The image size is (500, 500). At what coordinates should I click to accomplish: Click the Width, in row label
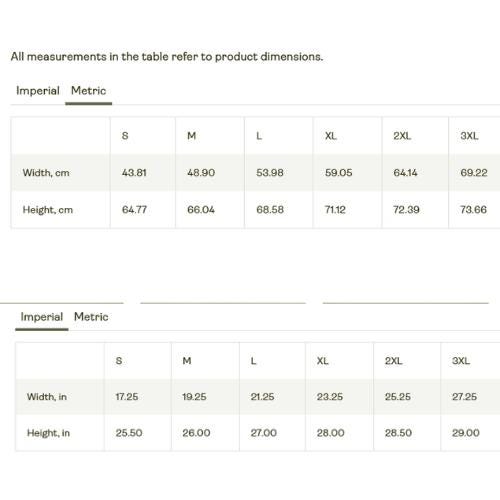point(47,397)
